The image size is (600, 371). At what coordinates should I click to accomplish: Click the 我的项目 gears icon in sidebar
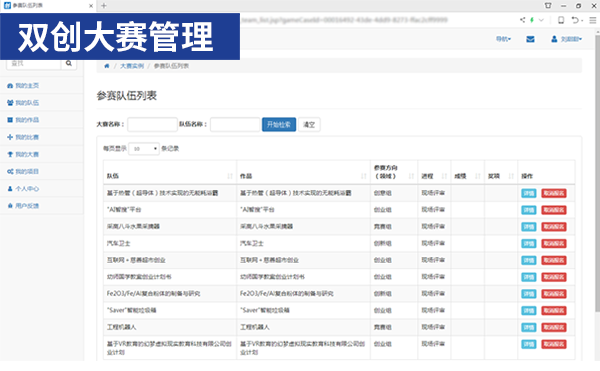click(x=10, y=171)
